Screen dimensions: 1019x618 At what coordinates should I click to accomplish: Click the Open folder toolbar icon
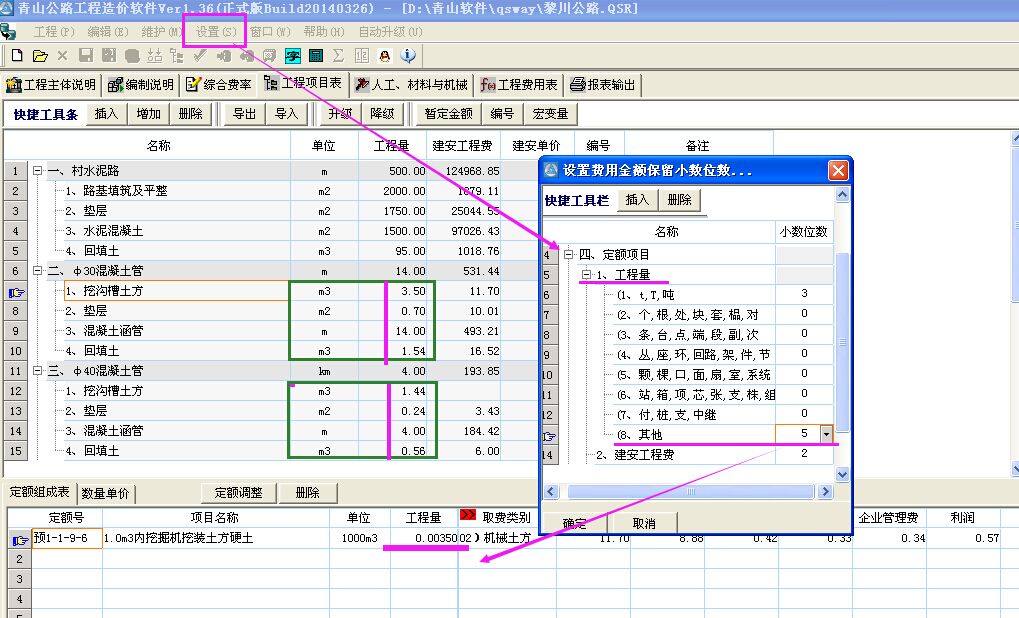click(40, 56)
